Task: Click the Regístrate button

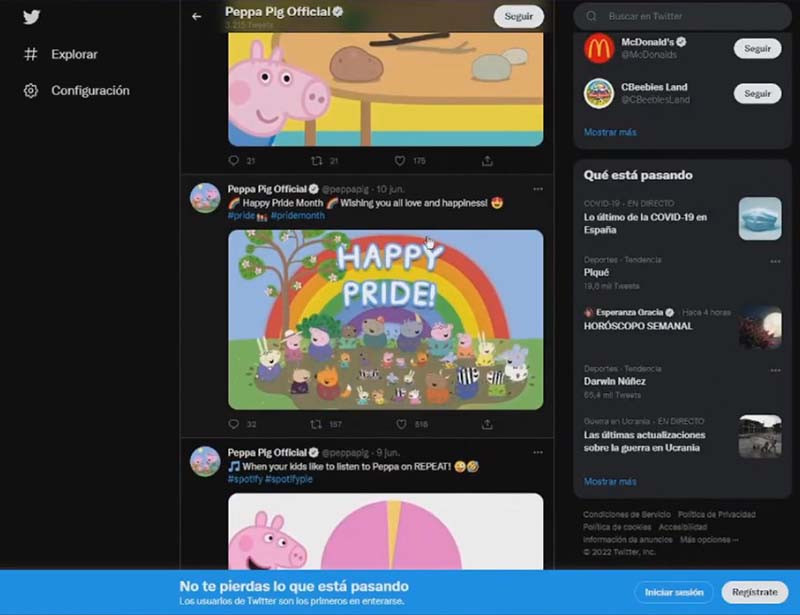Action: 755,592
